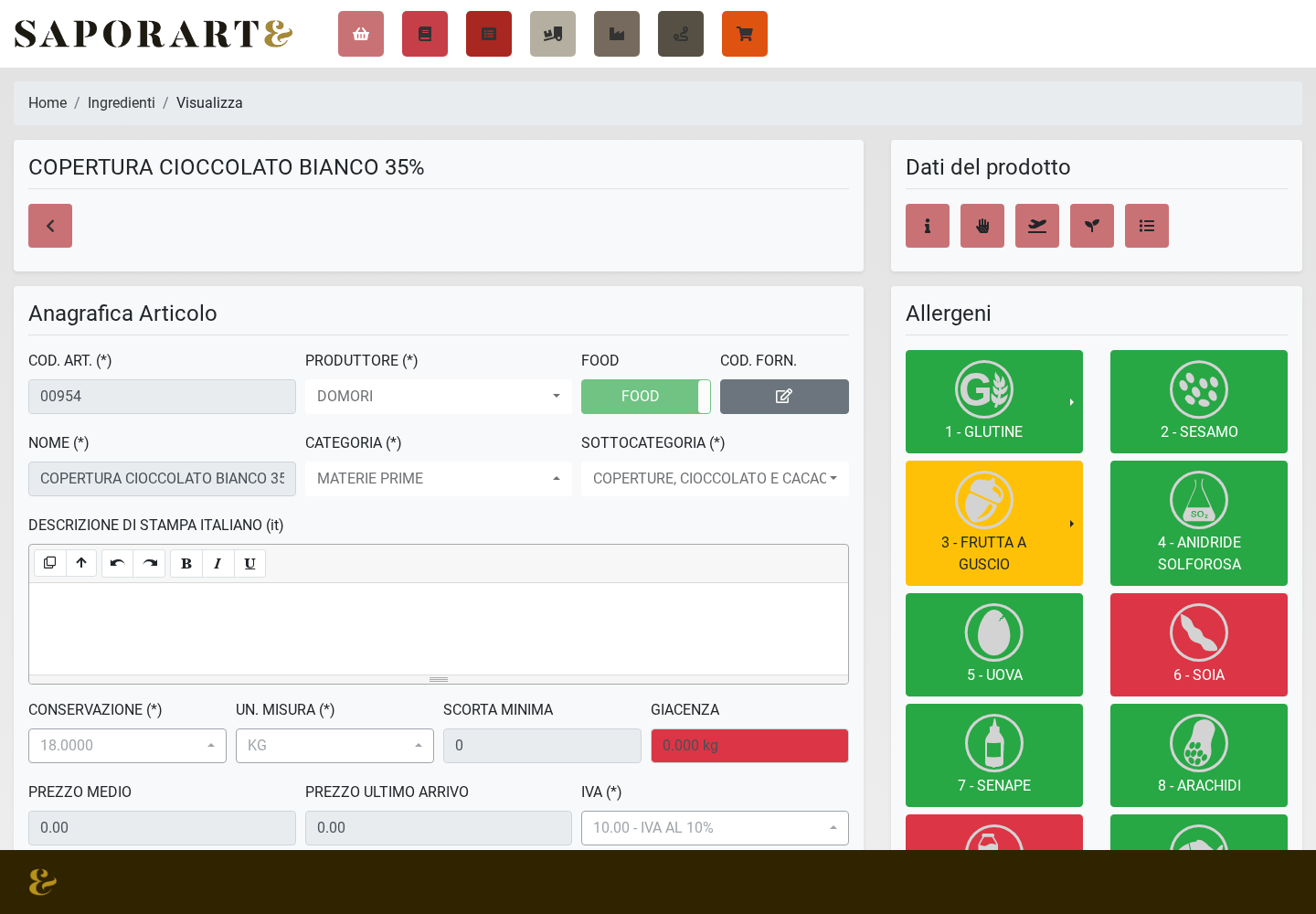Open the airplane departure product section
Screen dimensions: 1316x914
[x=1037, y=226]
